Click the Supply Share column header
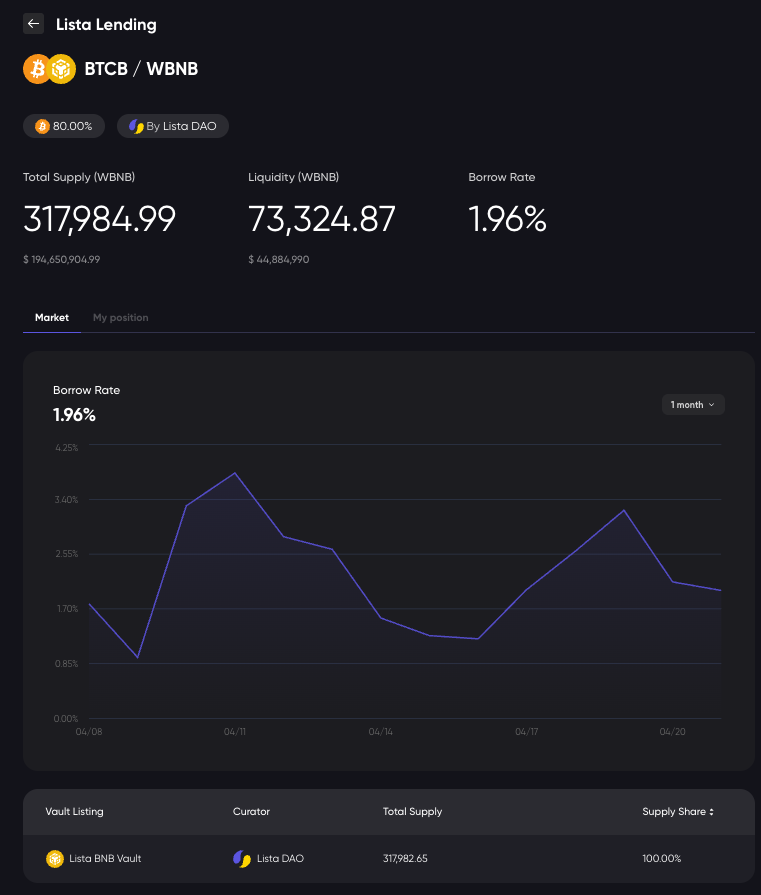Screen dimensions: 761x895 (674, 812)
